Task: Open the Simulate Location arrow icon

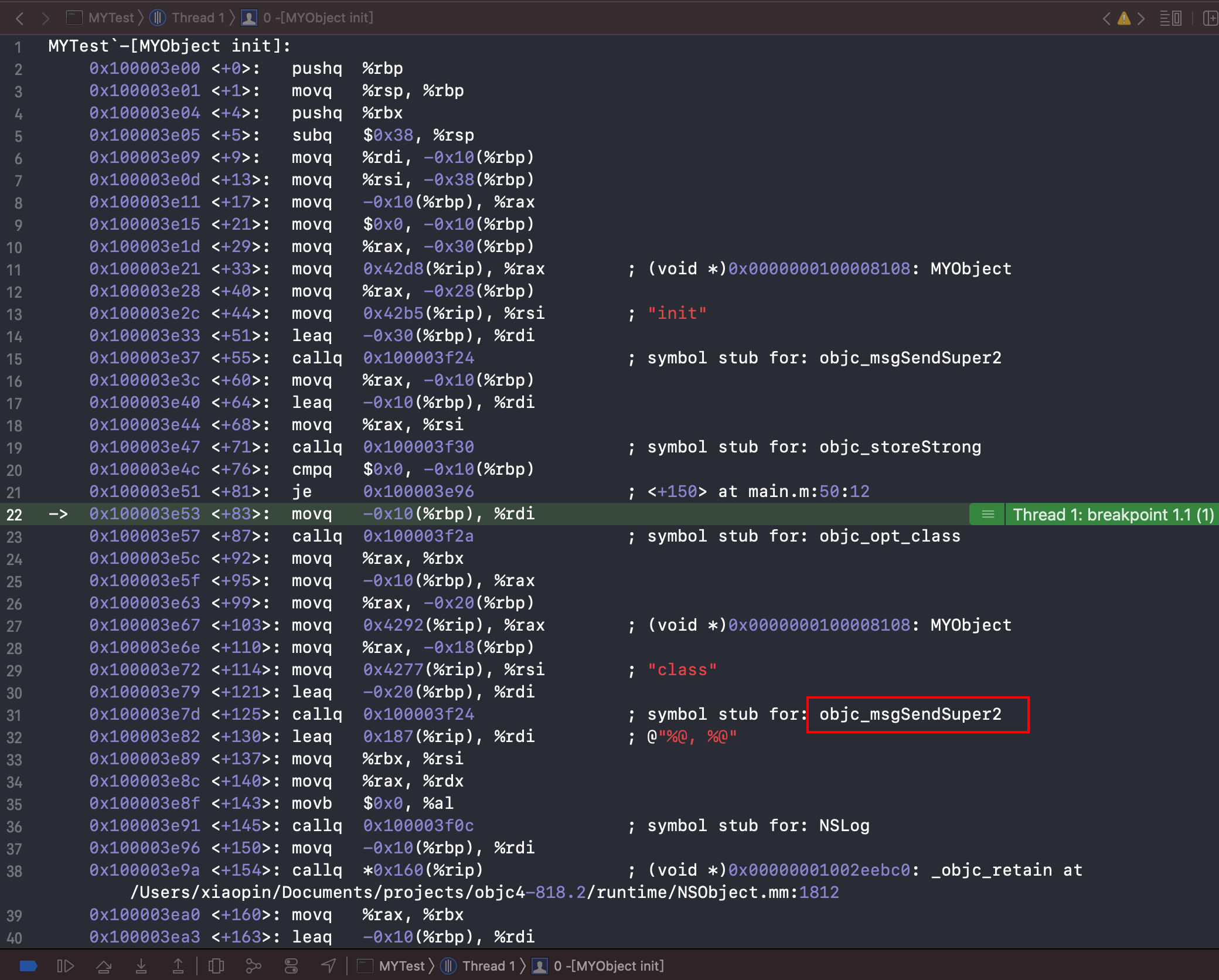Action: click(x=328, y=965)
